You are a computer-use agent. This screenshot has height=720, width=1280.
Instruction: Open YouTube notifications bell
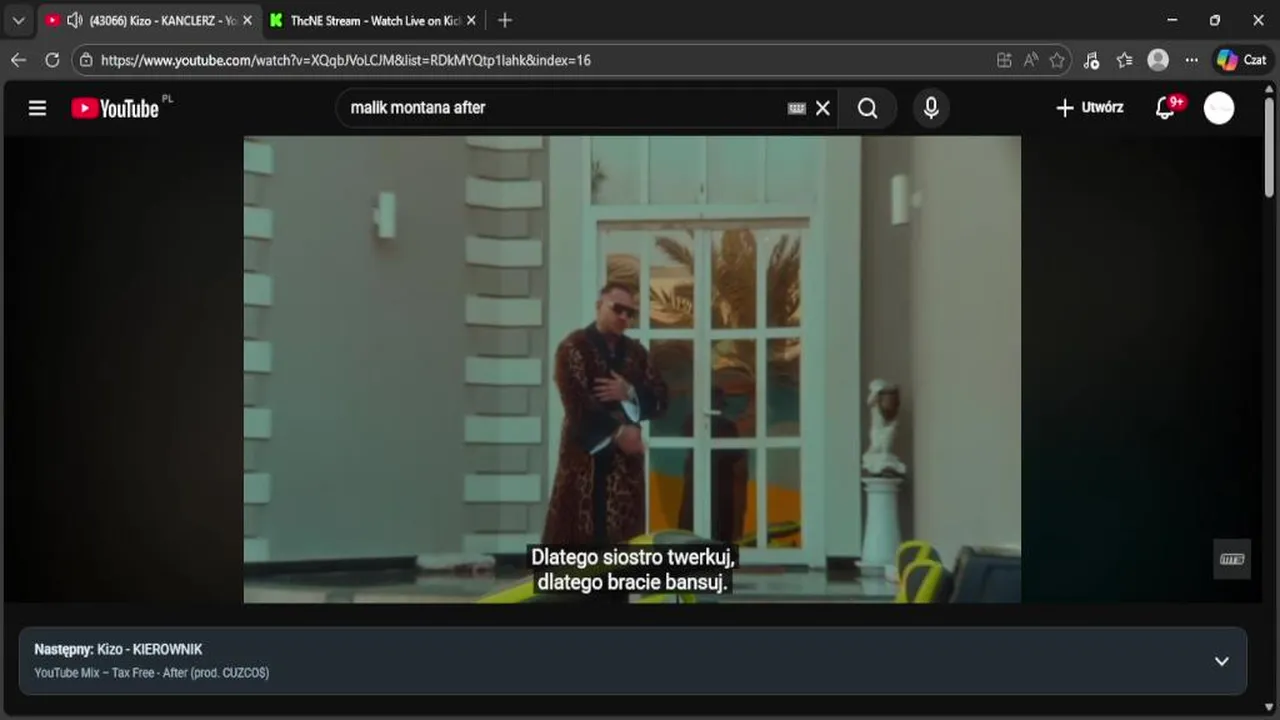point(1166,108)
